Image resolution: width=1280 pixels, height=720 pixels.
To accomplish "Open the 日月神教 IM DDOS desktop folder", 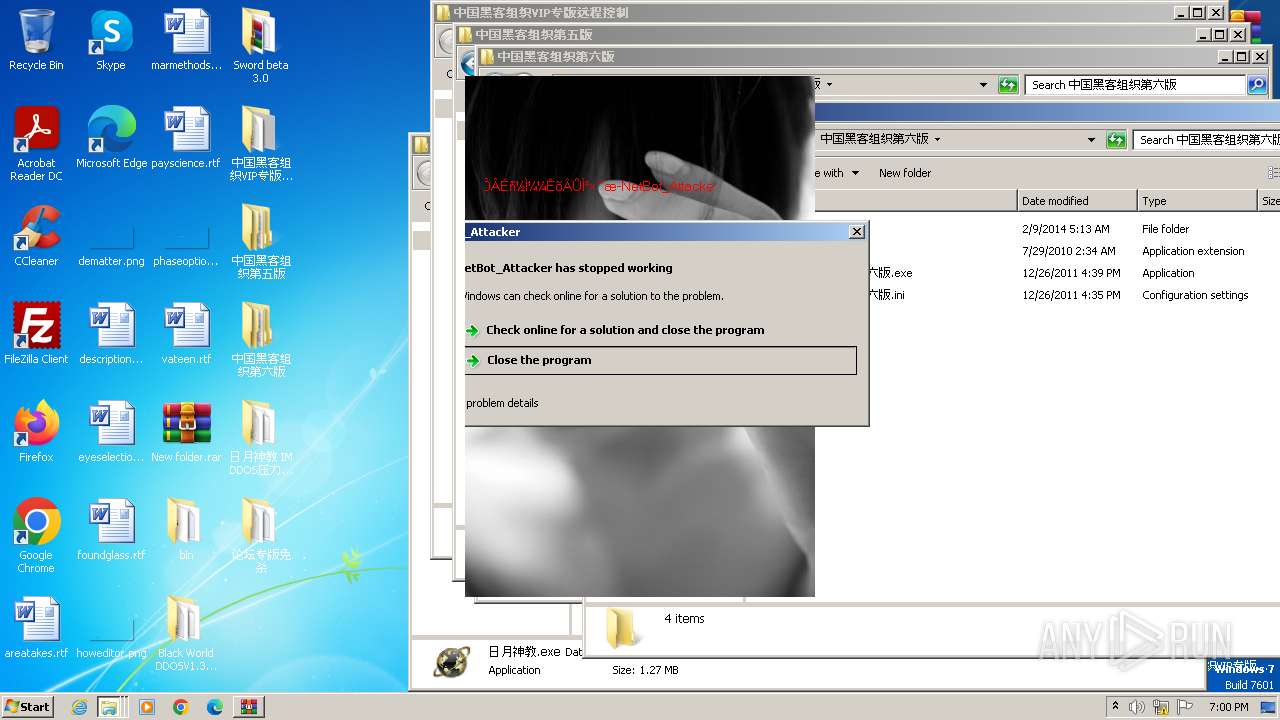I will (260, 438).
